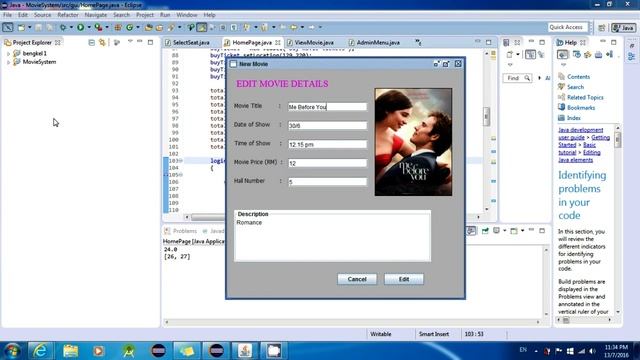
Task: Open the Debug button dropdown arrow
Action: [71, 27]
